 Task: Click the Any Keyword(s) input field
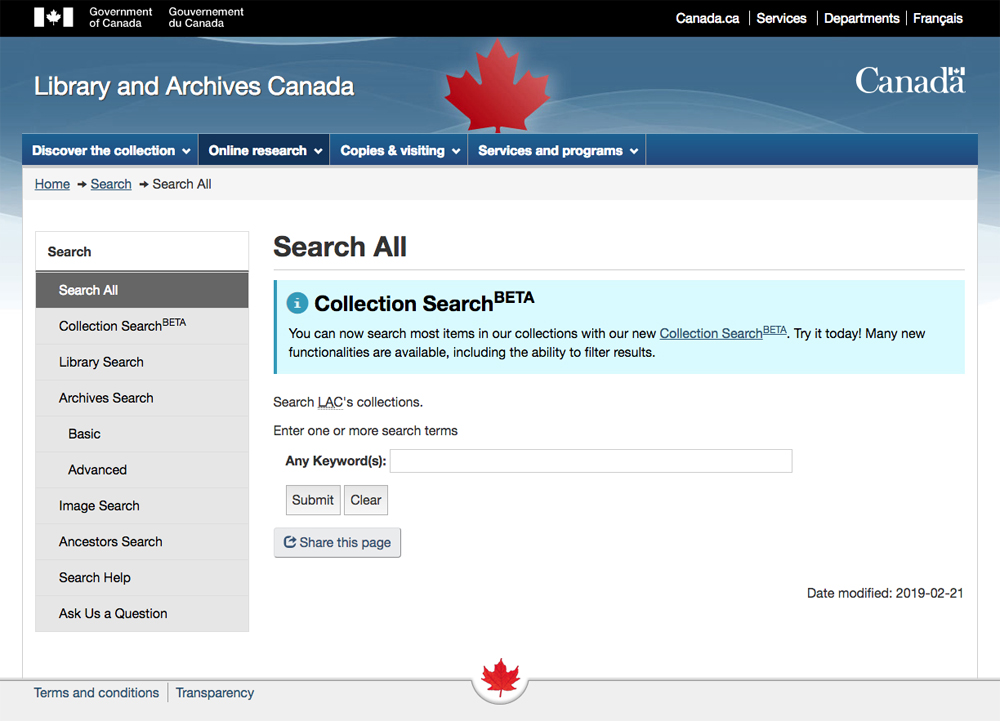(591, 461)
